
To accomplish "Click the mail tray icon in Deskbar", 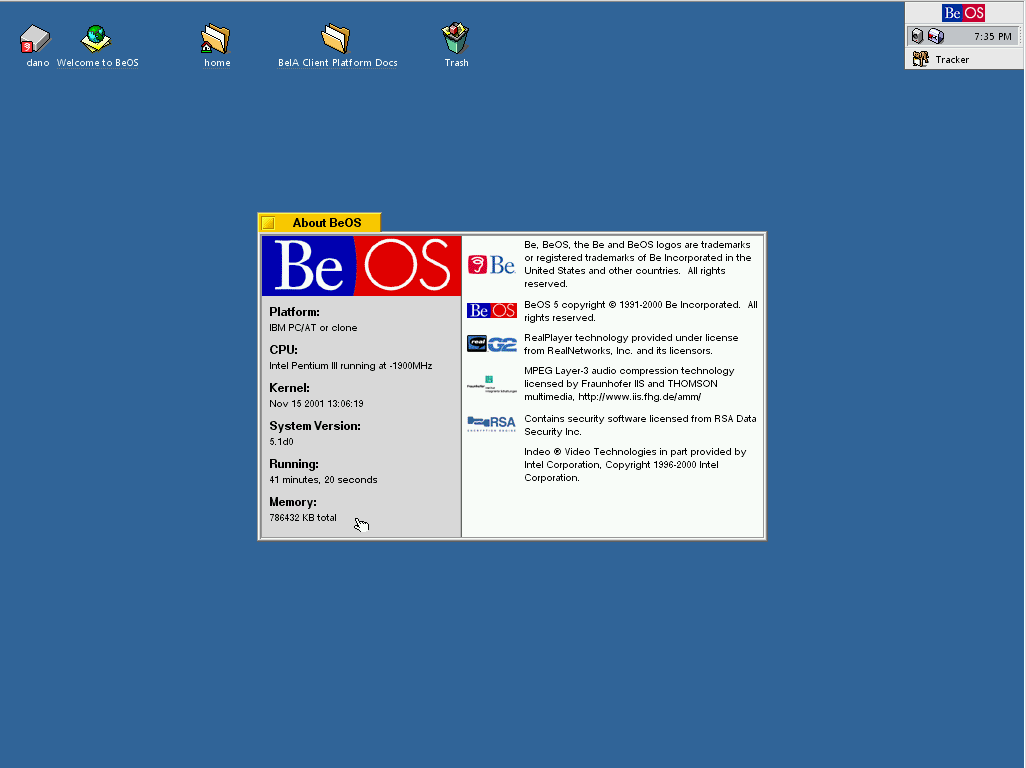I will 936,37.
